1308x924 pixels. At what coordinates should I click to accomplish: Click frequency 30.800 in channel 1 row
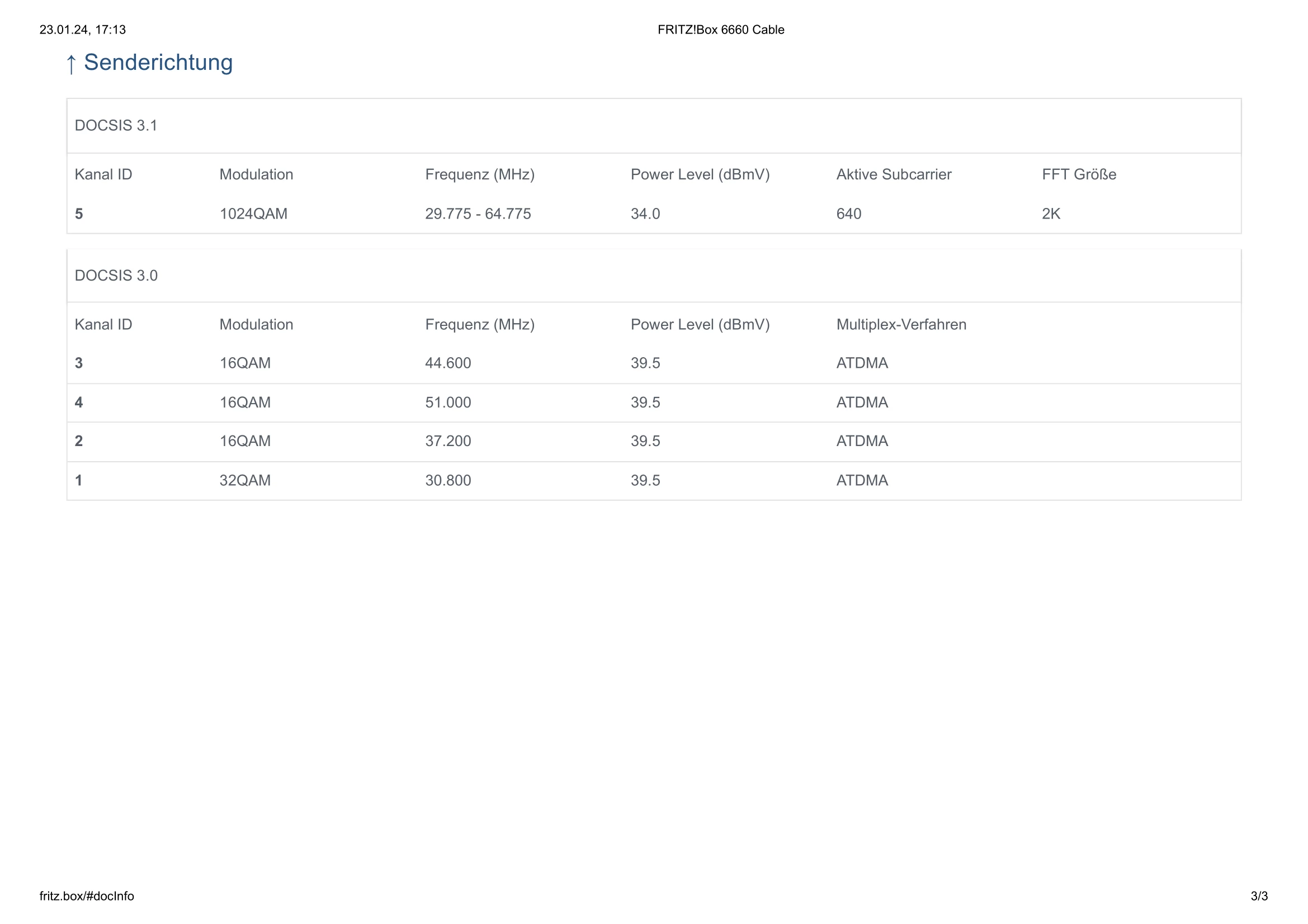(x=448, y=481)
